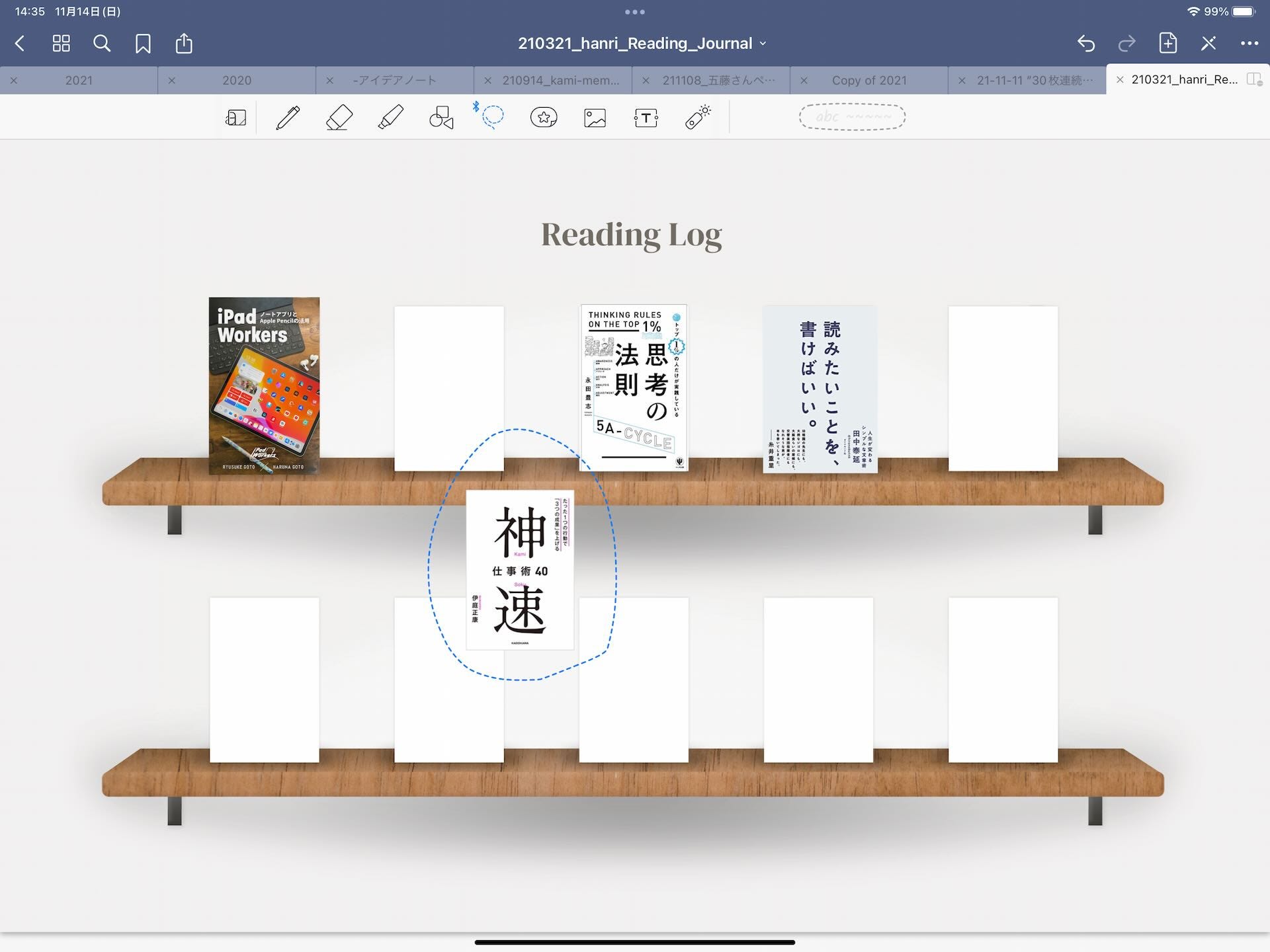Toggle the read-only editing mode icon
Viewport: 1270px width, 952px height.
1208,44
